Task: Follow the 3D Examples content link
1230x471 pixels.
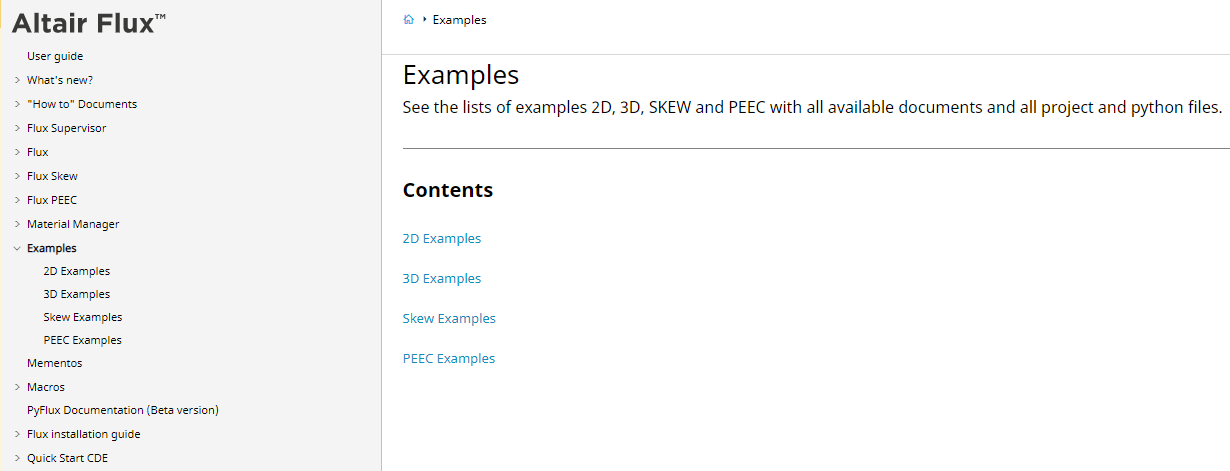Action: point(442,279)
